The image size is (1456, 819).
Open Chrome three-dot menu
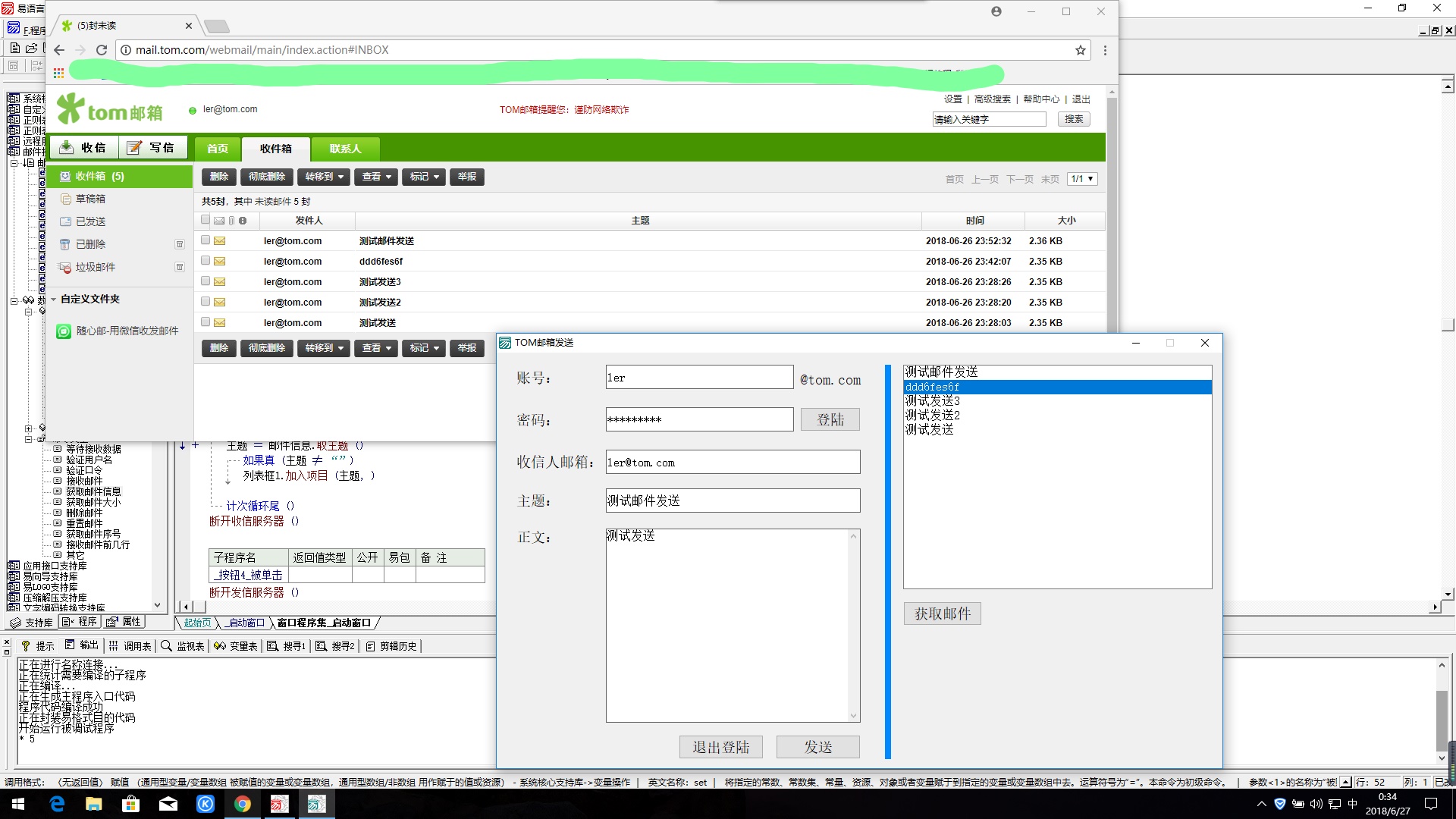[1105, 50]
